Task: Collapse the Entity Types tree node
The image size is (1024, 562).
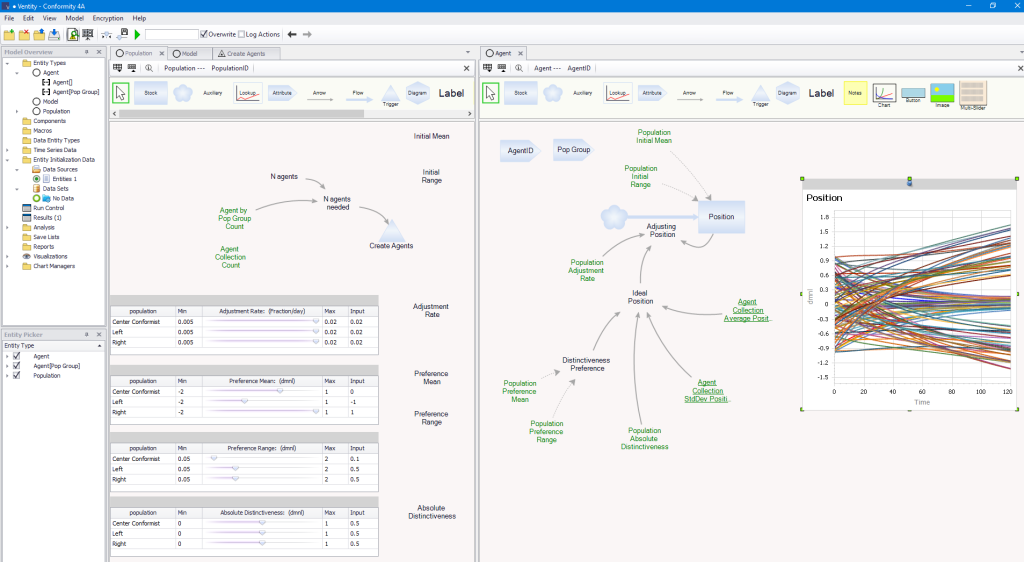Action: (7, 63)
